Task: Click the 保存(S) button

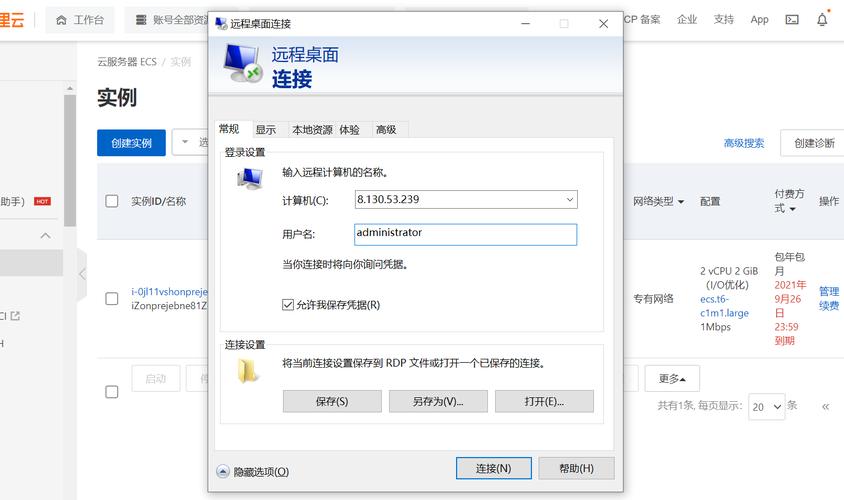Action: point(332,402)
